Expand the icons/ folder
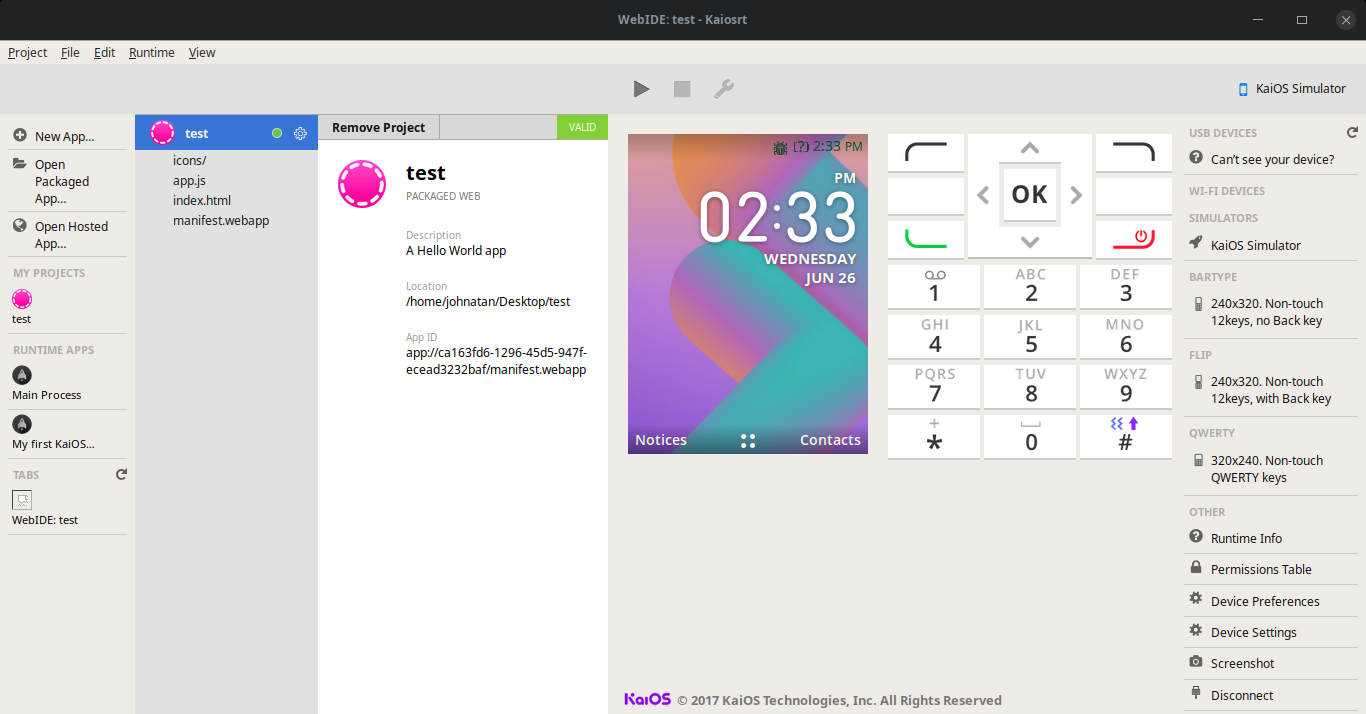Image resolution: width=1366 pixels, height=714 pixels. (x=189, y=160)
